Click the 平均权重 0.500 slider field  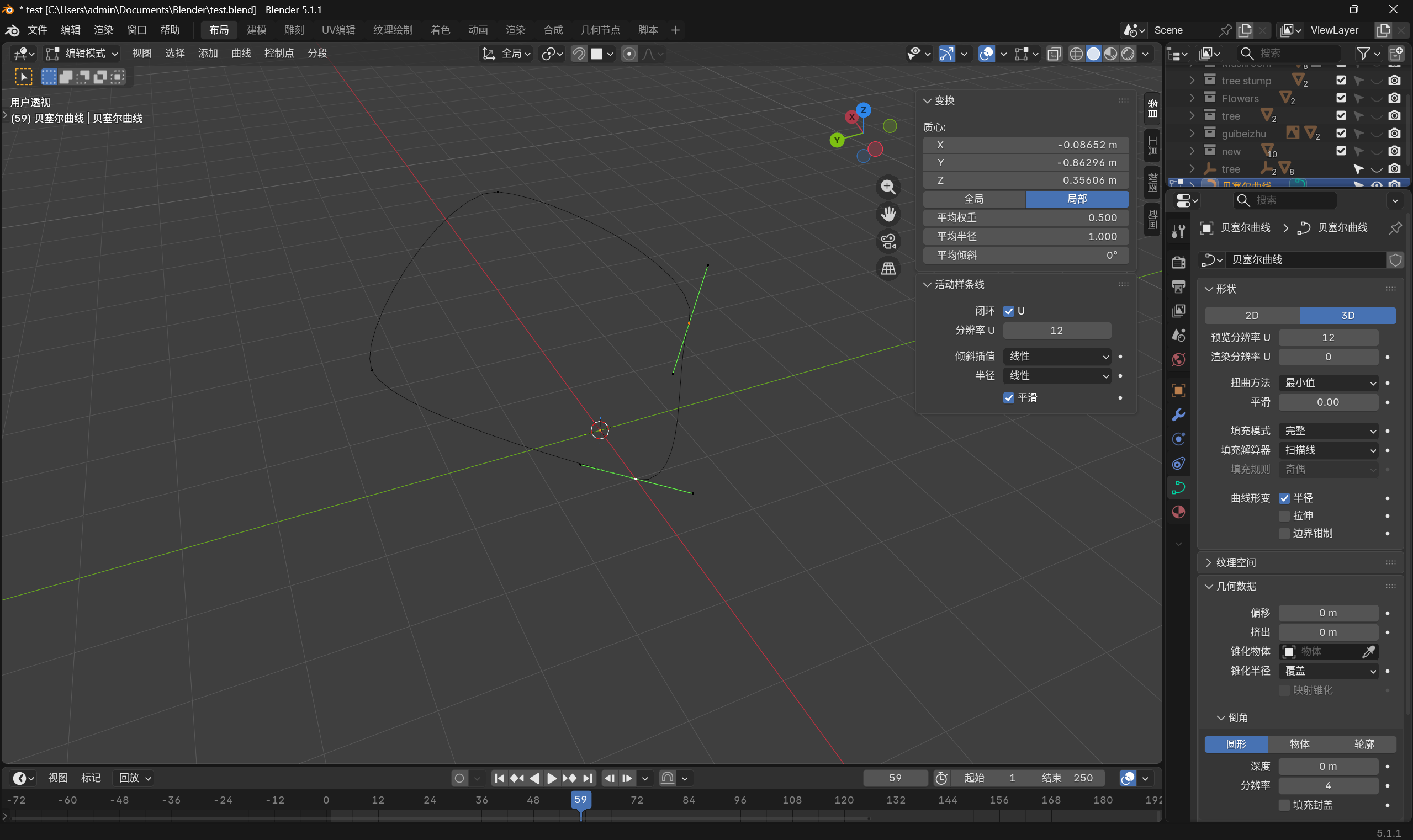1025,218
